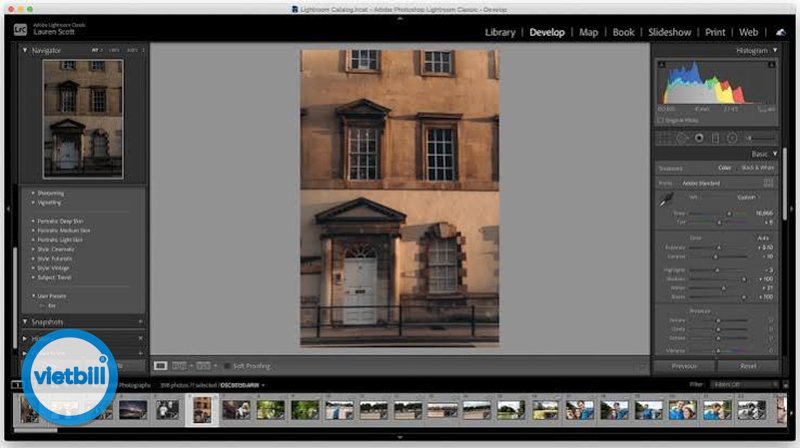Expand the Style: Cinematic preset group
The image size is (800, 448).
point(33,249)
